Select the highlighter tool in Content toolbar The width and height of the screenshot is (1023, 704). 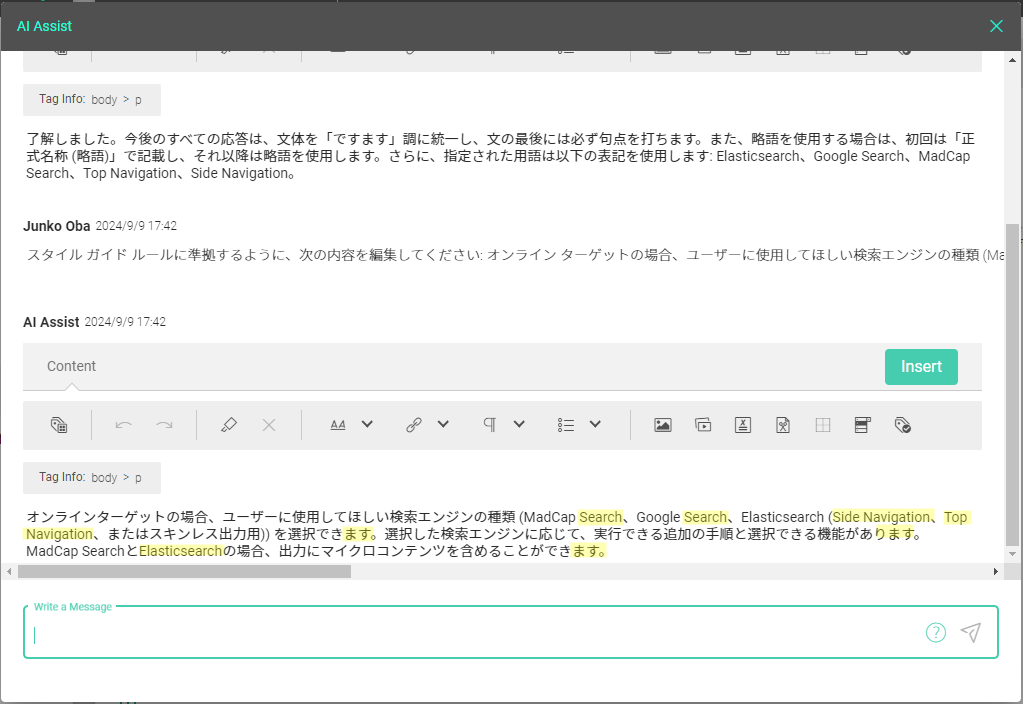228,425
